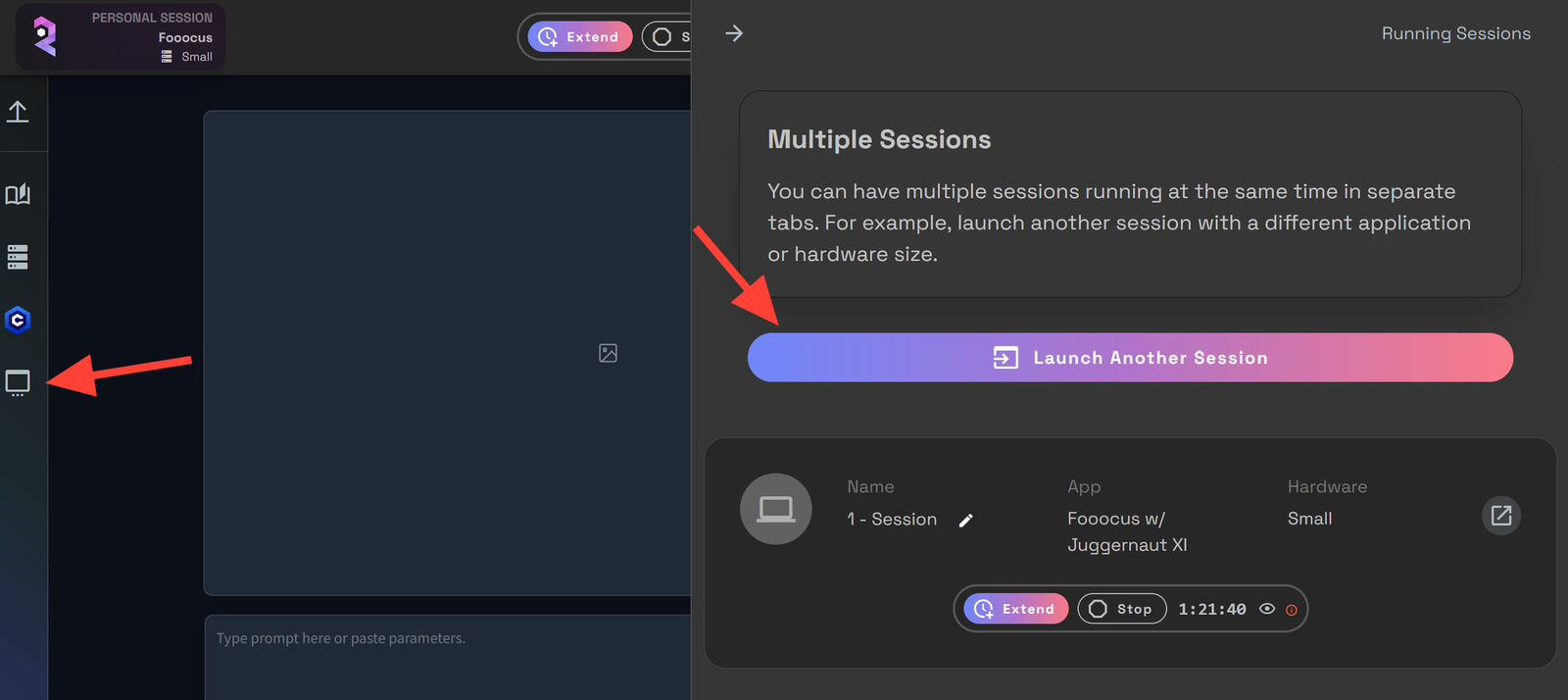Open the running sessions monitor icon
The height and width of the screenshot is (700, 1568).
pyautogui.click(x=18, y=382)
